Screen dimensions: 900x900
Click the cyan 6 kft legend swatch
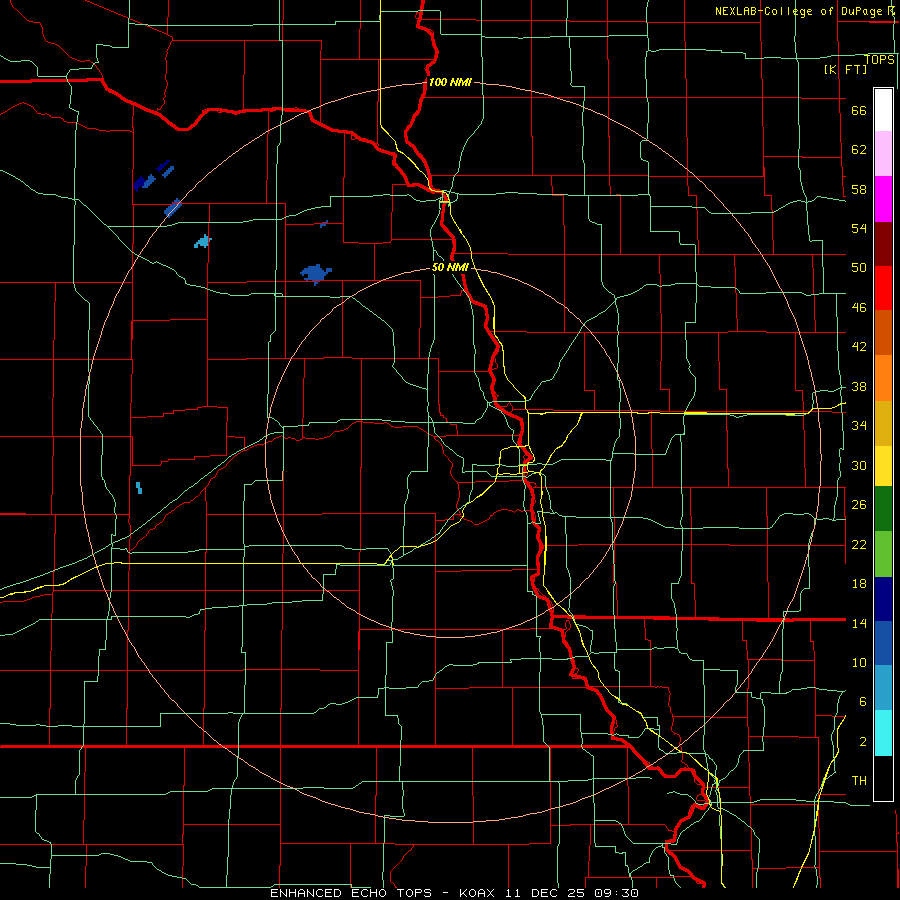[x=883, y=733]
